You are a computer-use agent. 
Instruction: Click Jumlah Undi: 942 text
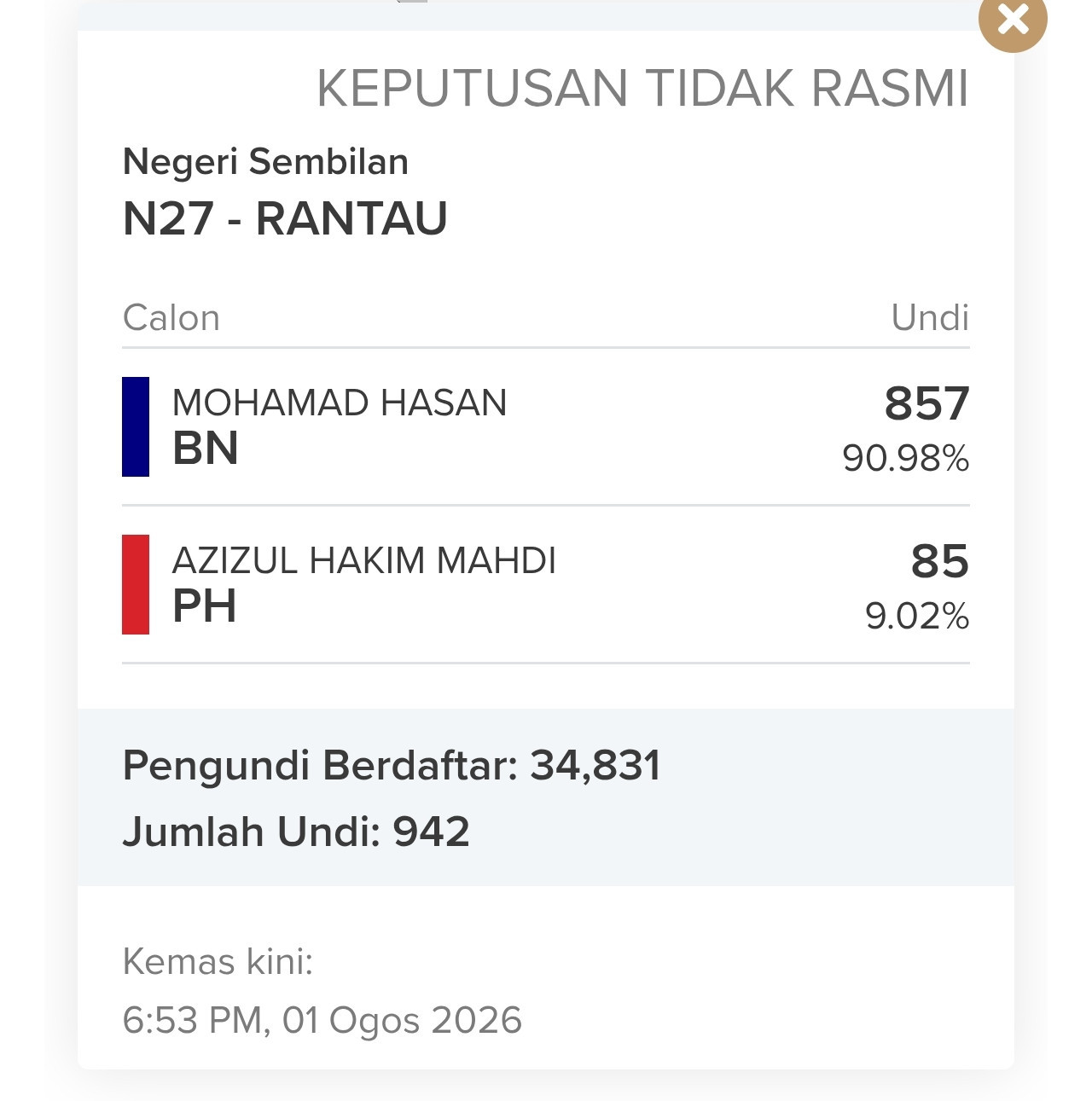point(296,832)
